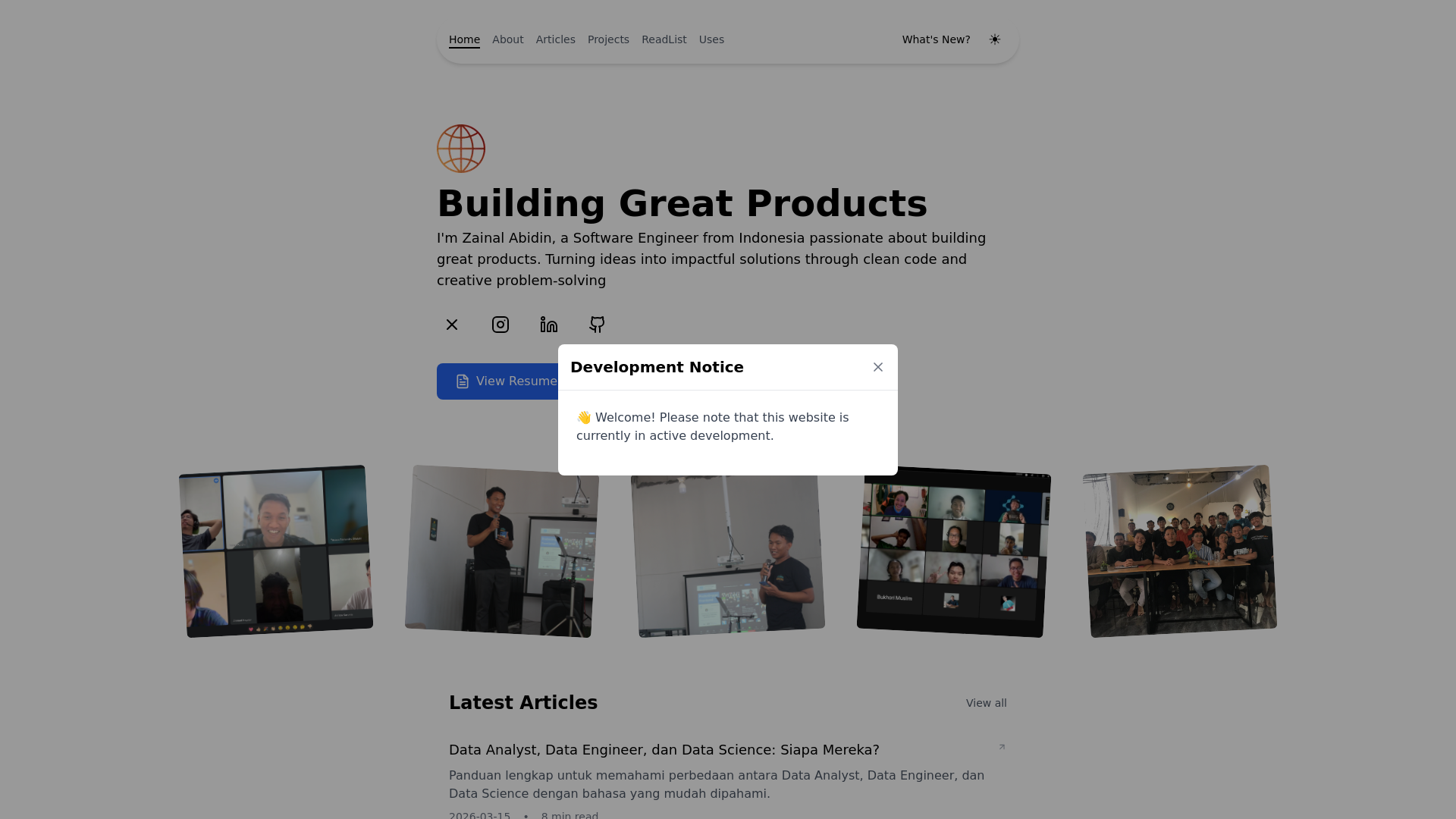1456x819 pixels.
Task: Go to the Home nav item
Action: (464, 39)
